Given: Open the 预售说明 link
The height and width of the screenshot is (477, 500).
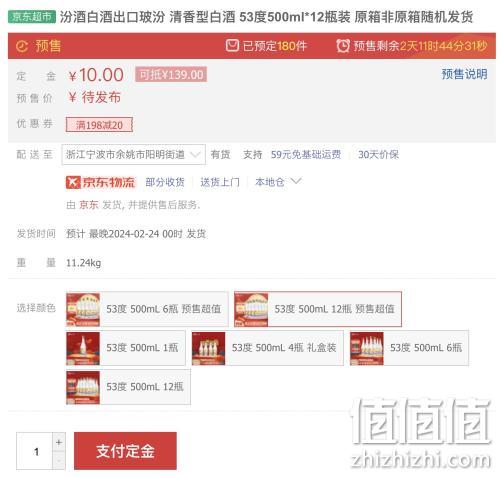Looking at the screenshot, I should pos(464,74).
